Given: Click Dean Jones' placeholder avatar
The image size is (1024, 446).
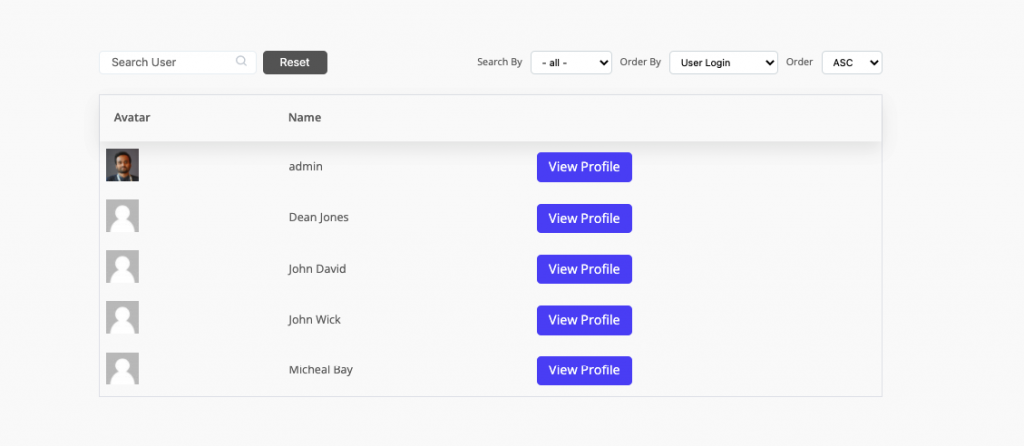Looking at the screenshot, I should click(122, 216).
